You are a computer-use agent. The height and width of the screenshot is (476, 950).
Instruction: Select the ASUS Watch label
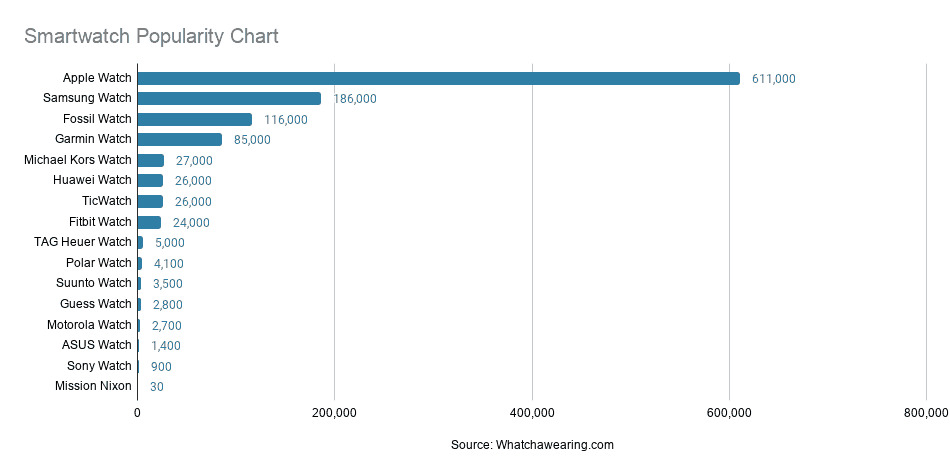click(97, 345)
